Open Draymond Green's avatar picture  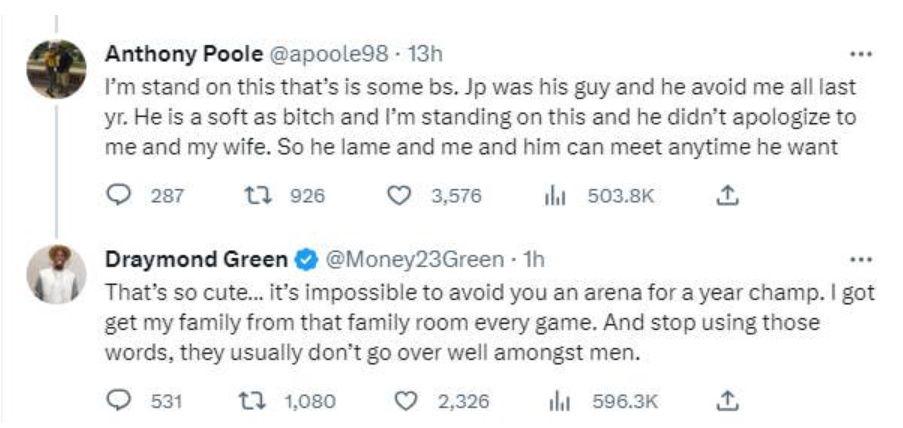pyautogui.click(x=56, y=273)
